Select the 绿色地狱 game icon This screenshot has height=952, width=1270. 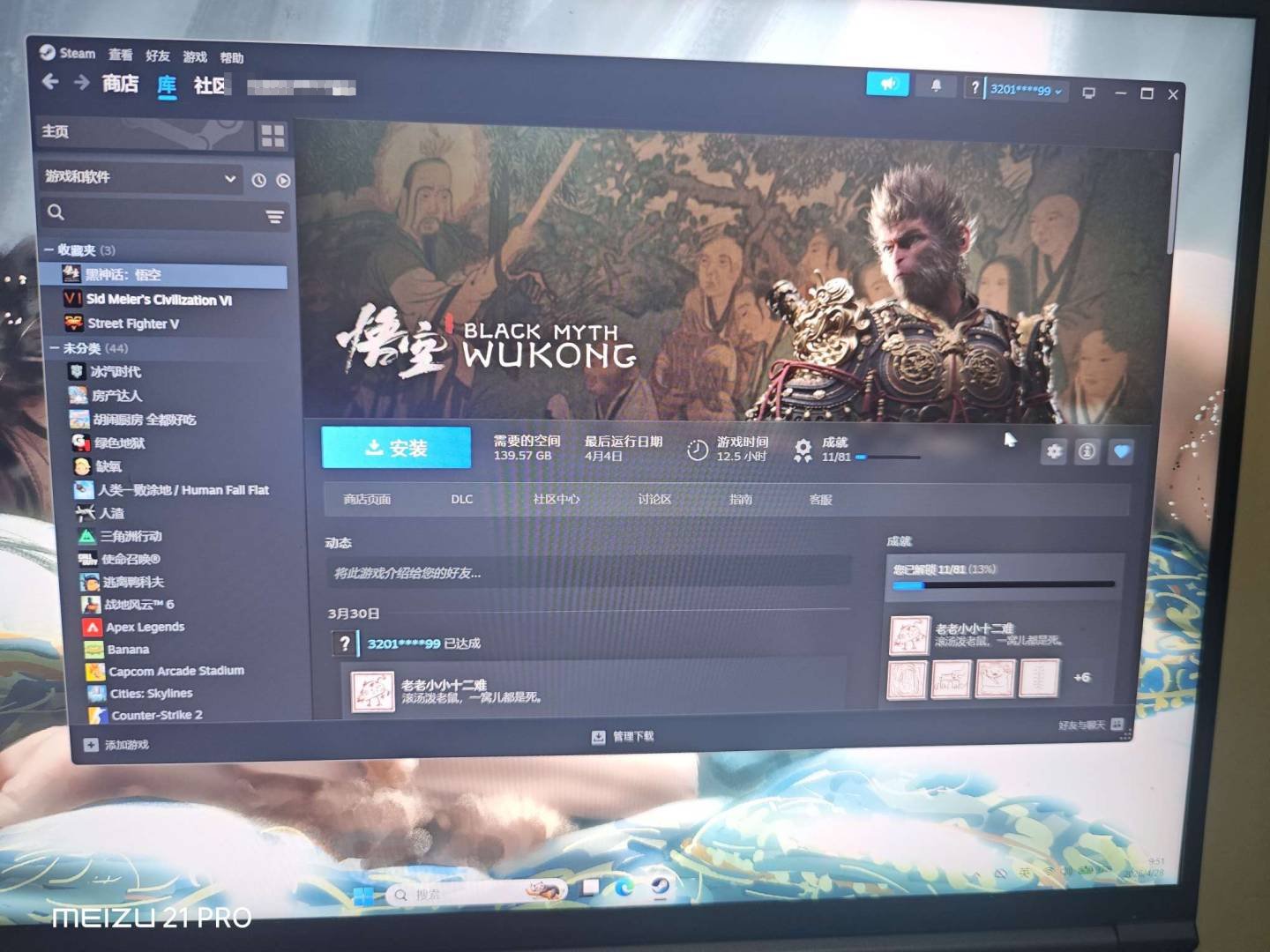81,443
